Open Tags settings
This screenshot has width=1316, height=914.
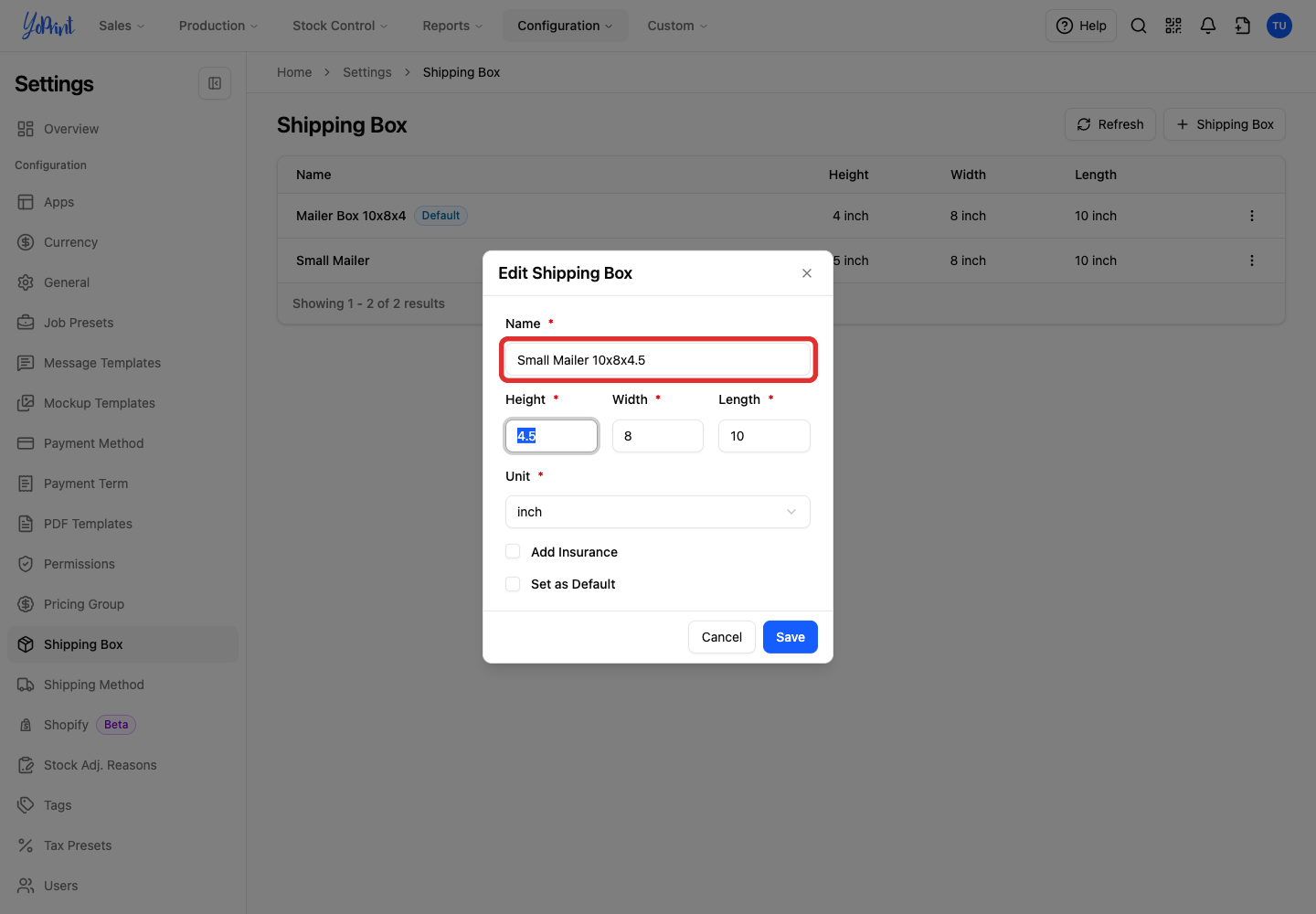[123, 805]
